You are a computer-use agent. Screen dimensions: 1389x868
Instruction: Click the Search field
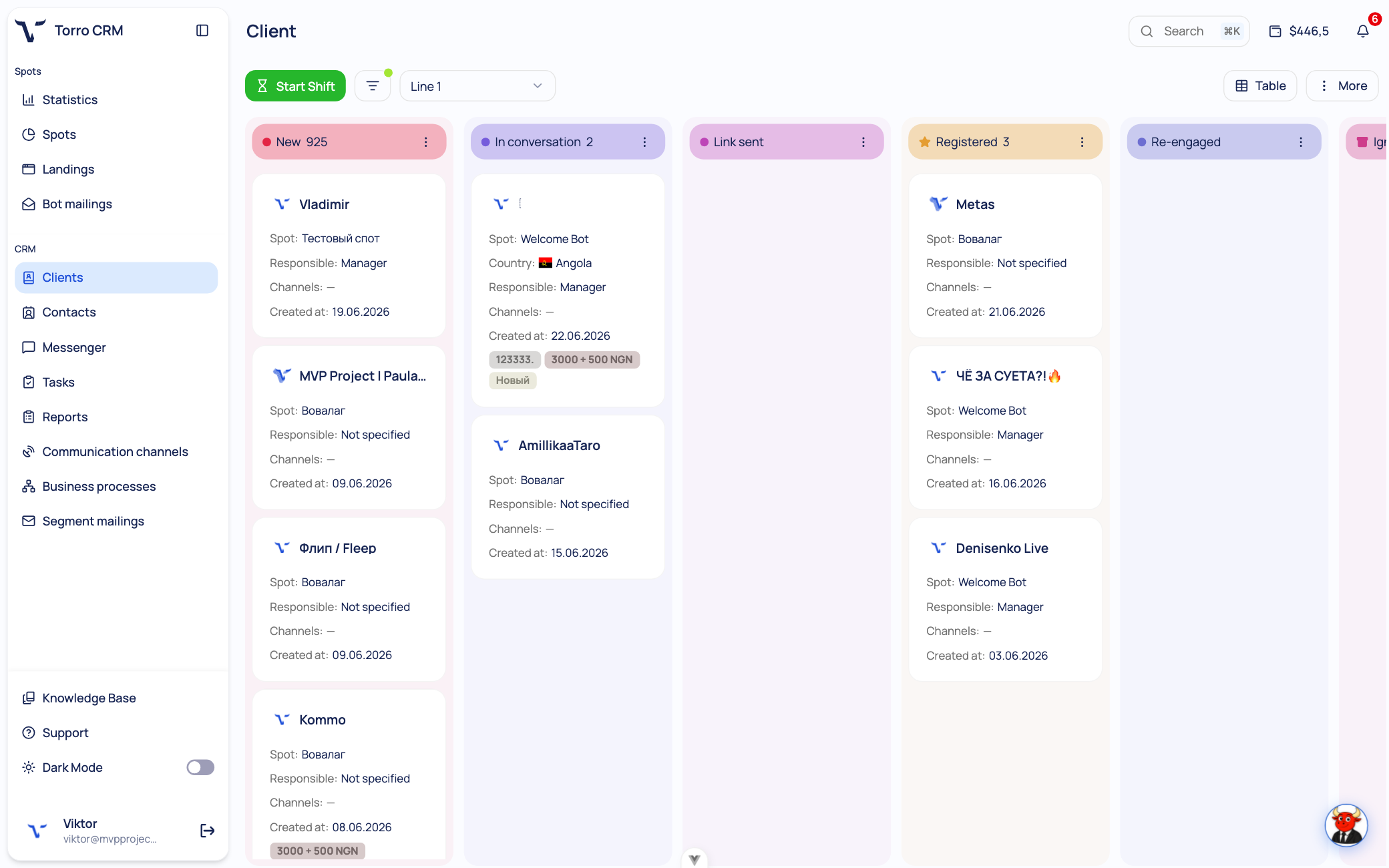tap(1189, 31)
